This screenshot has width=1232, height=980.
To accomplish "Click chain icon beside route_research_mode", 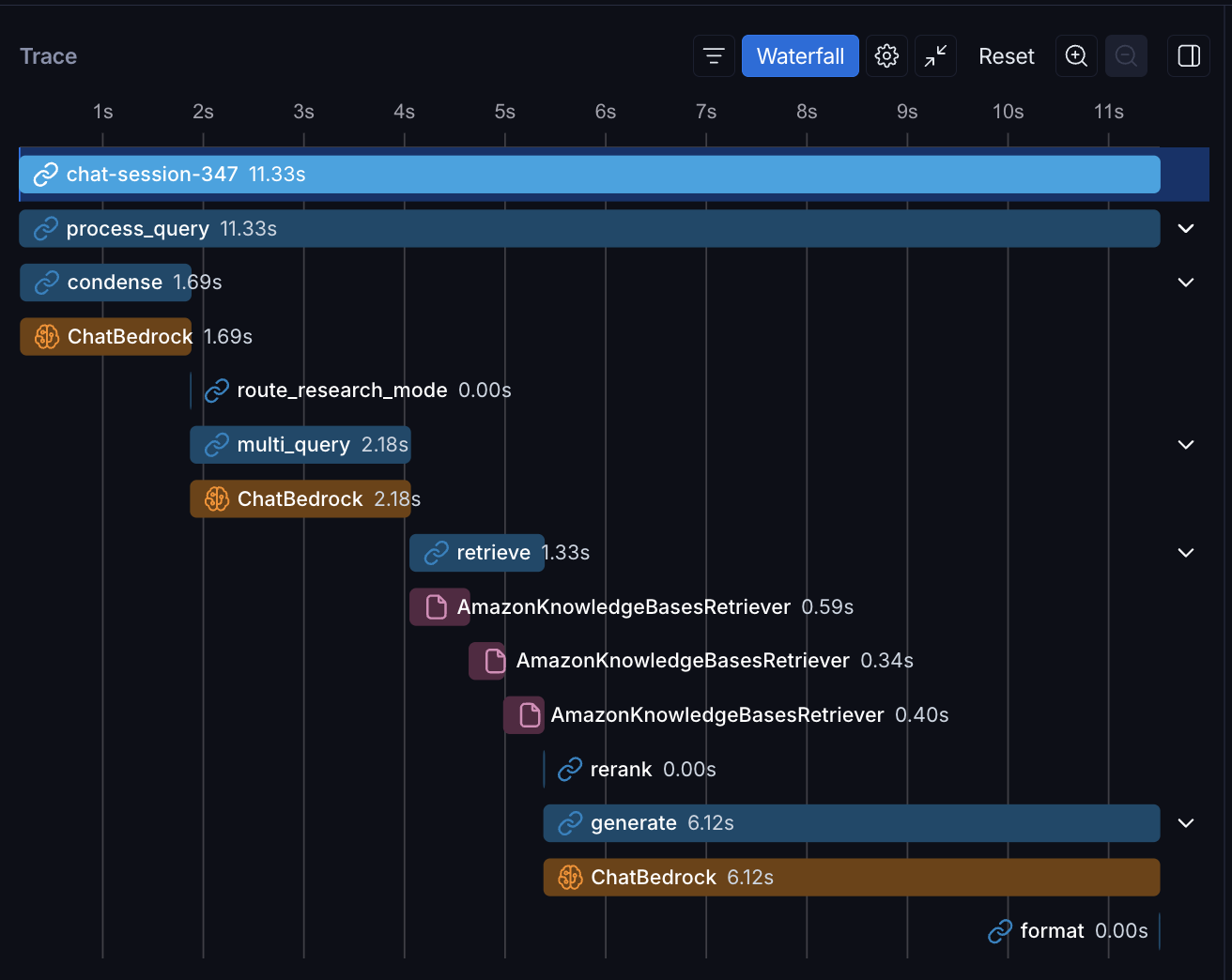I will click(217, 390).
